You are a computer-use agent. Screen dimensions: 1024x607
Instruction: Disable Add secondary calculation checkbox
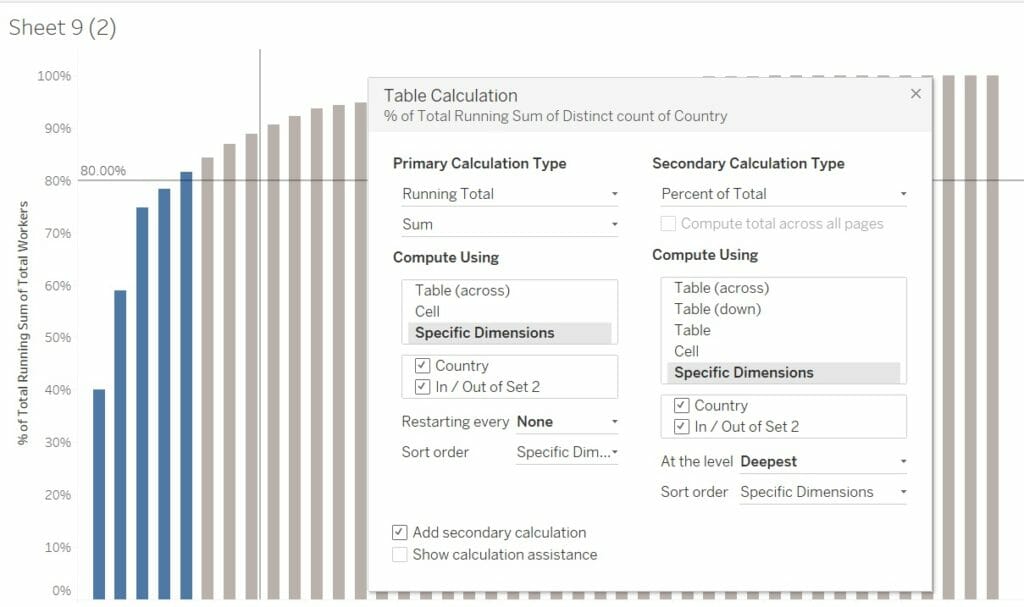(x=400, y=533)
